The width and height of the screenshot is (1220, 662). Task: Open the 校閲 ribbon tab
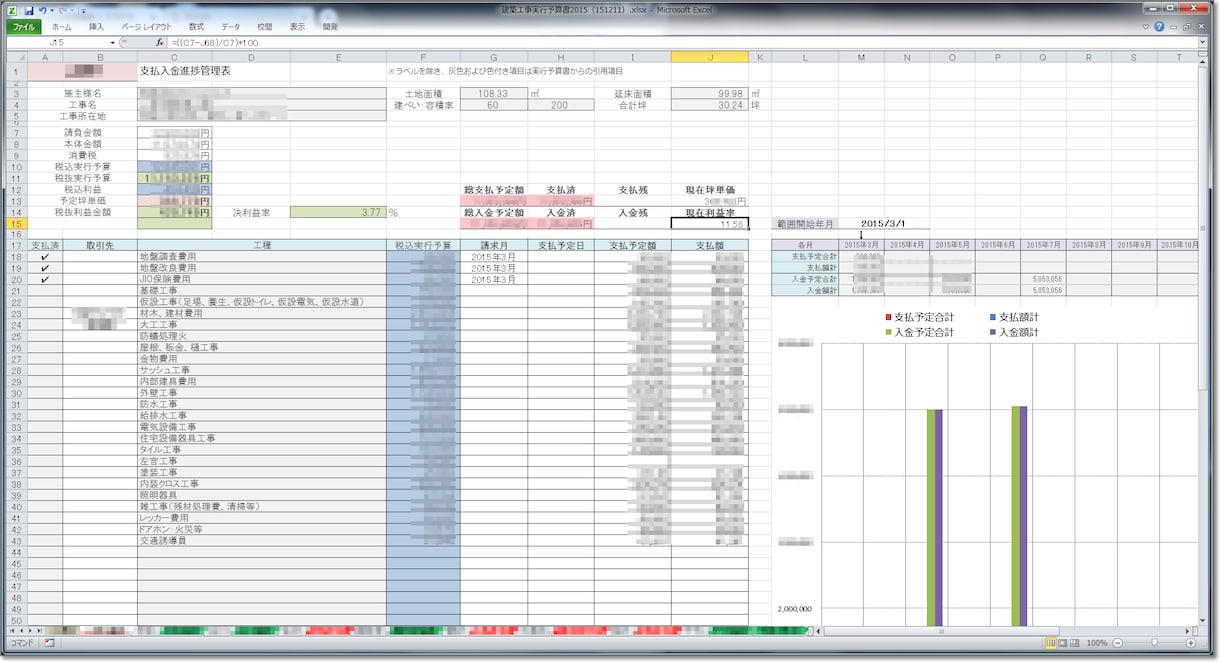pyautogui.click(x=264, y=27)
